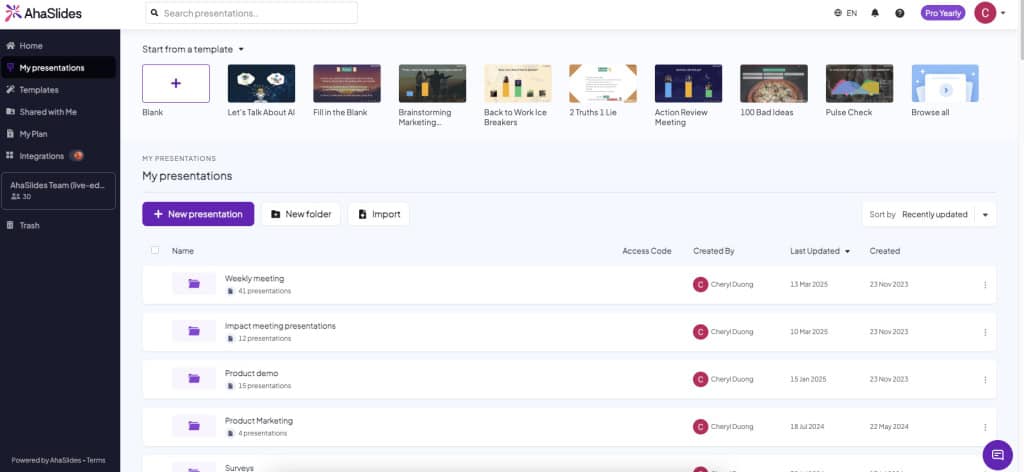Open the 100 Bad Ideas template
The image size is (1024, 472).
[x=774, y=84]
